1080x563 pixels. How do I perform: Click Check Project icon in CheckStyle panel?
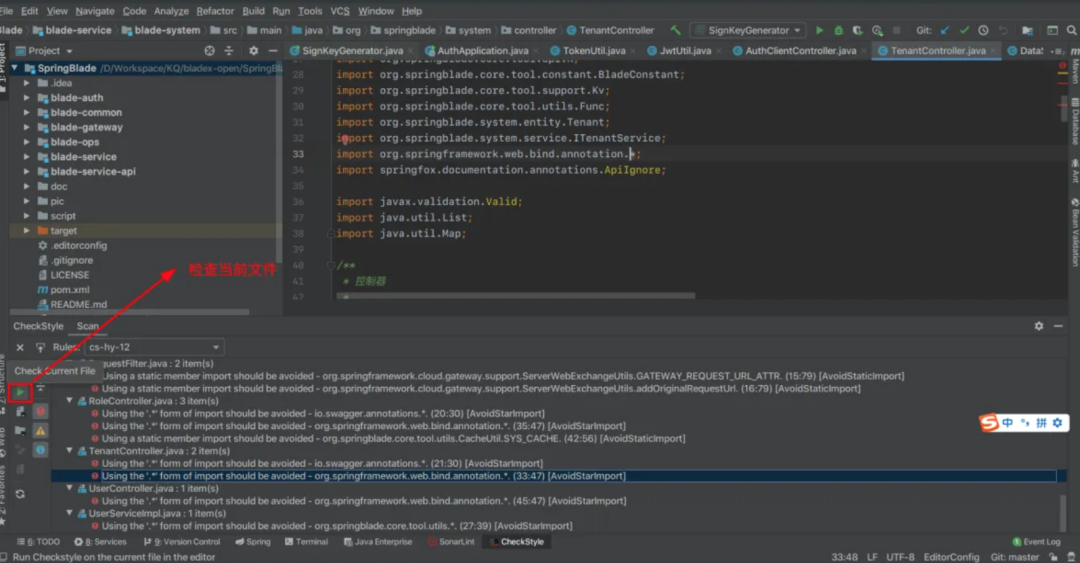coord(20,431)
